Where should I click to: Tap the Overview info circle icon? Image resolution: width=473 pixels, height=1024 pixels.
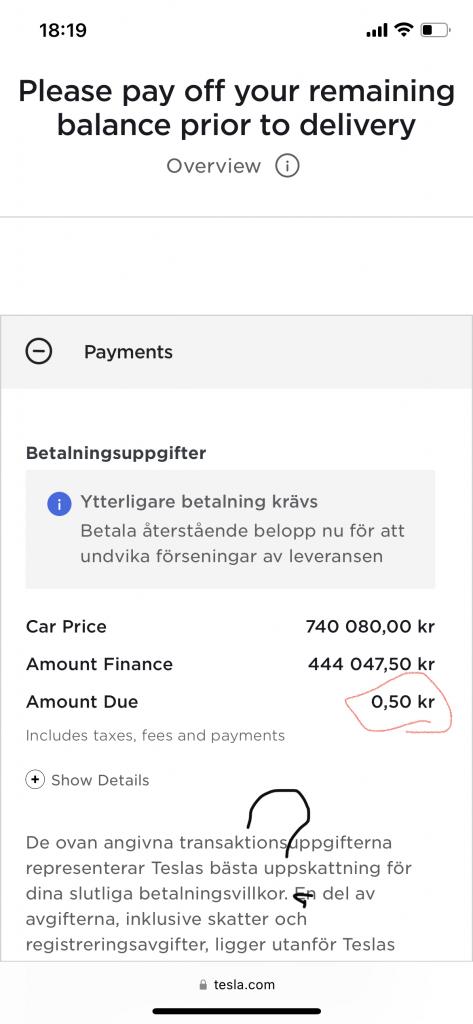point(287,166)
